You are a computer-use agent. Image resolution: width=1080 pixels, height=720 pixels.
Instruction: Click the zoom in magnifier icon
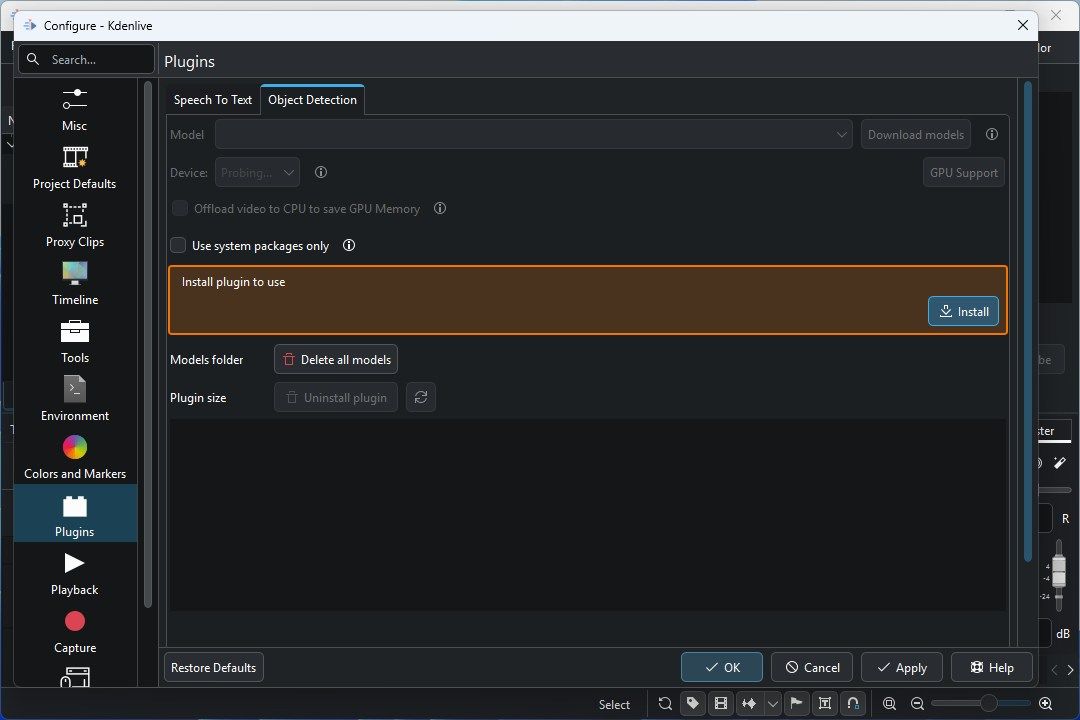pos(1046,703)
